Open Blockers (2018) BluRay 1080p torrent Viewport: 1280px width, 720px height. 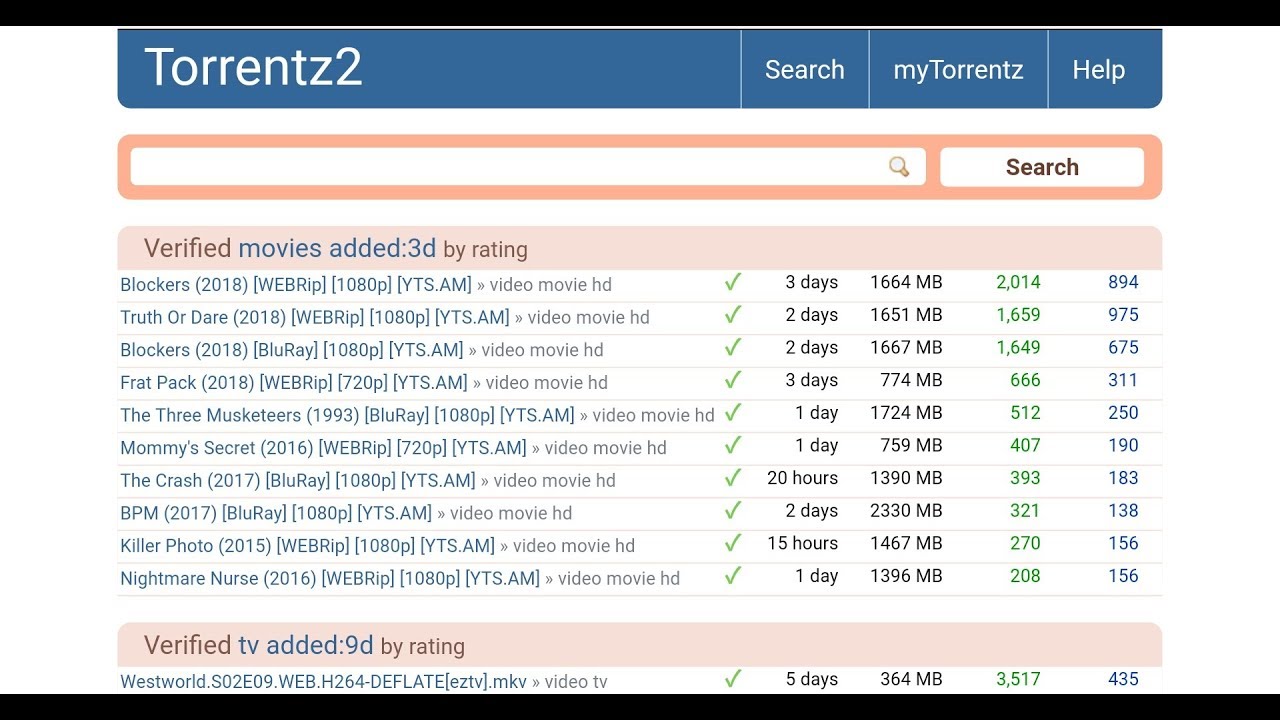[292, 350]
